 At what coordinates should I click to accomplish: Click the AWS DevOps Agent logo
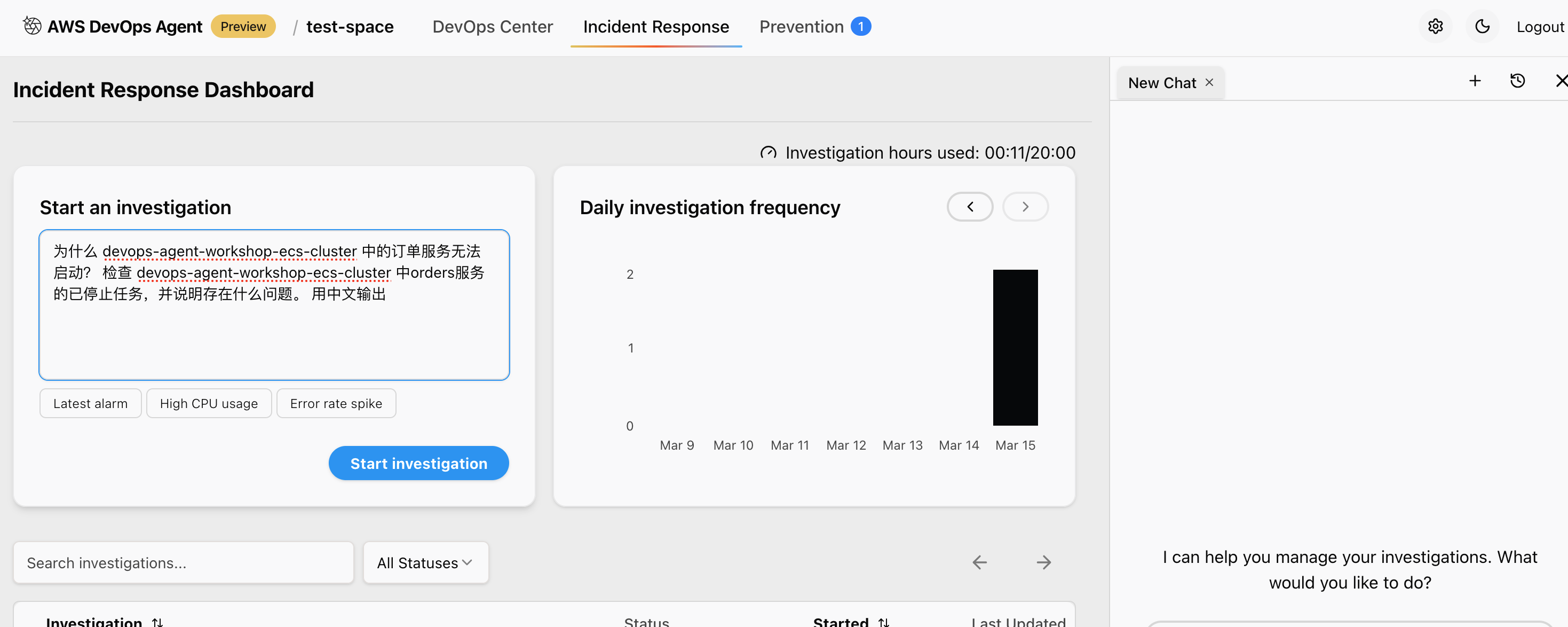(x=32, y=26)
